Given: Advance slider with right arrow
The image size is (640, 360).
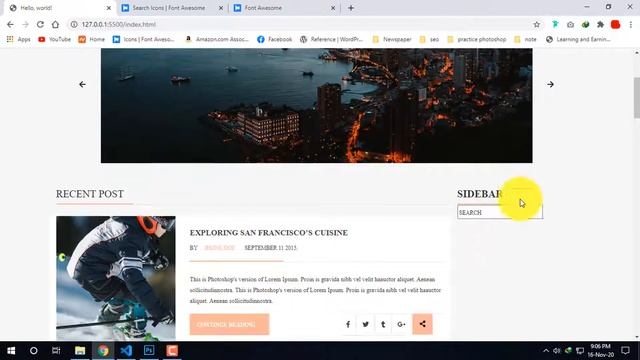Looking at the screenshot, I should click(x=550, y=84).
